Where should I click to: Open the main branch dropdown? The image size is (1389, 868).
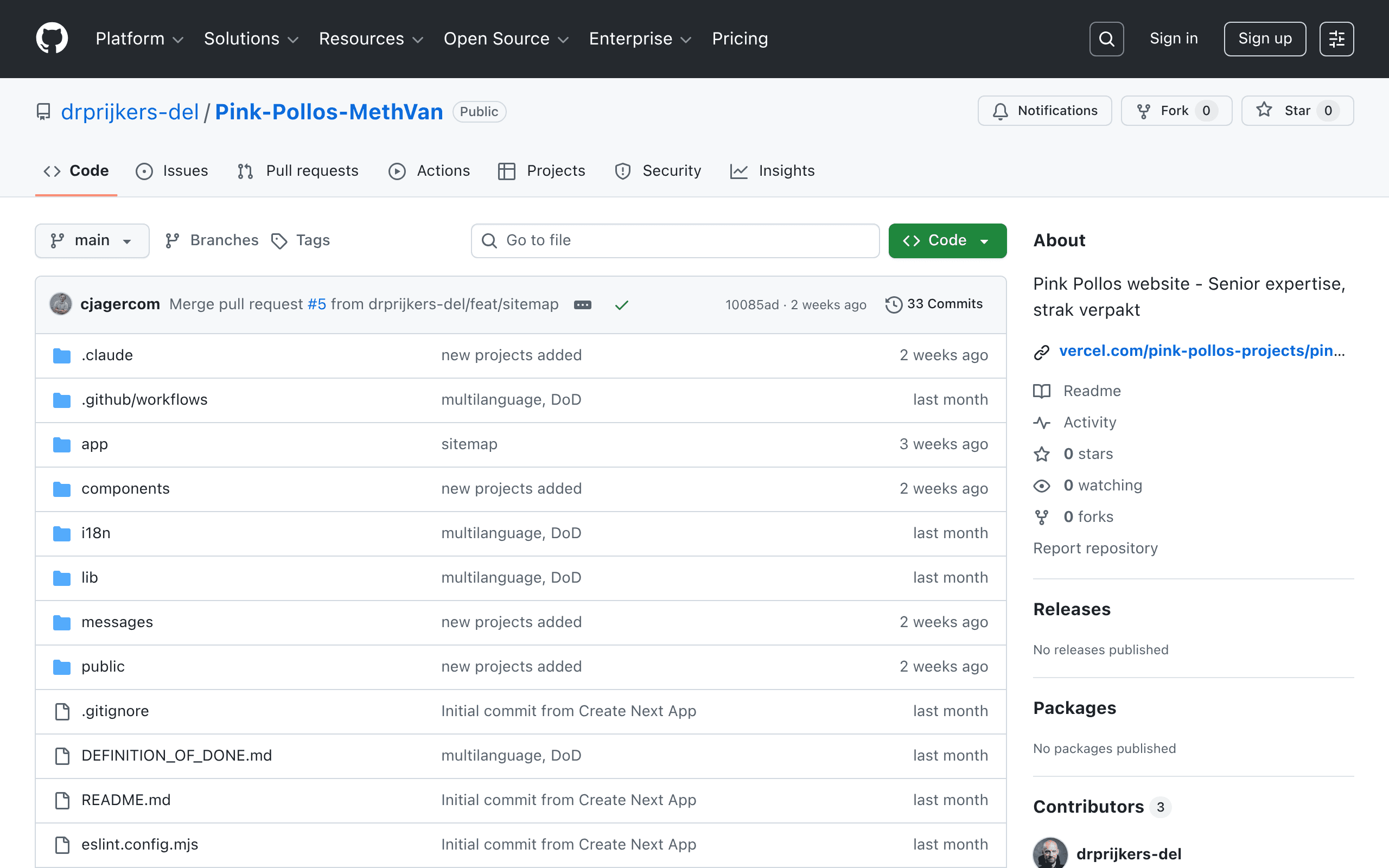pyautogui.click(x=92, y=240)
